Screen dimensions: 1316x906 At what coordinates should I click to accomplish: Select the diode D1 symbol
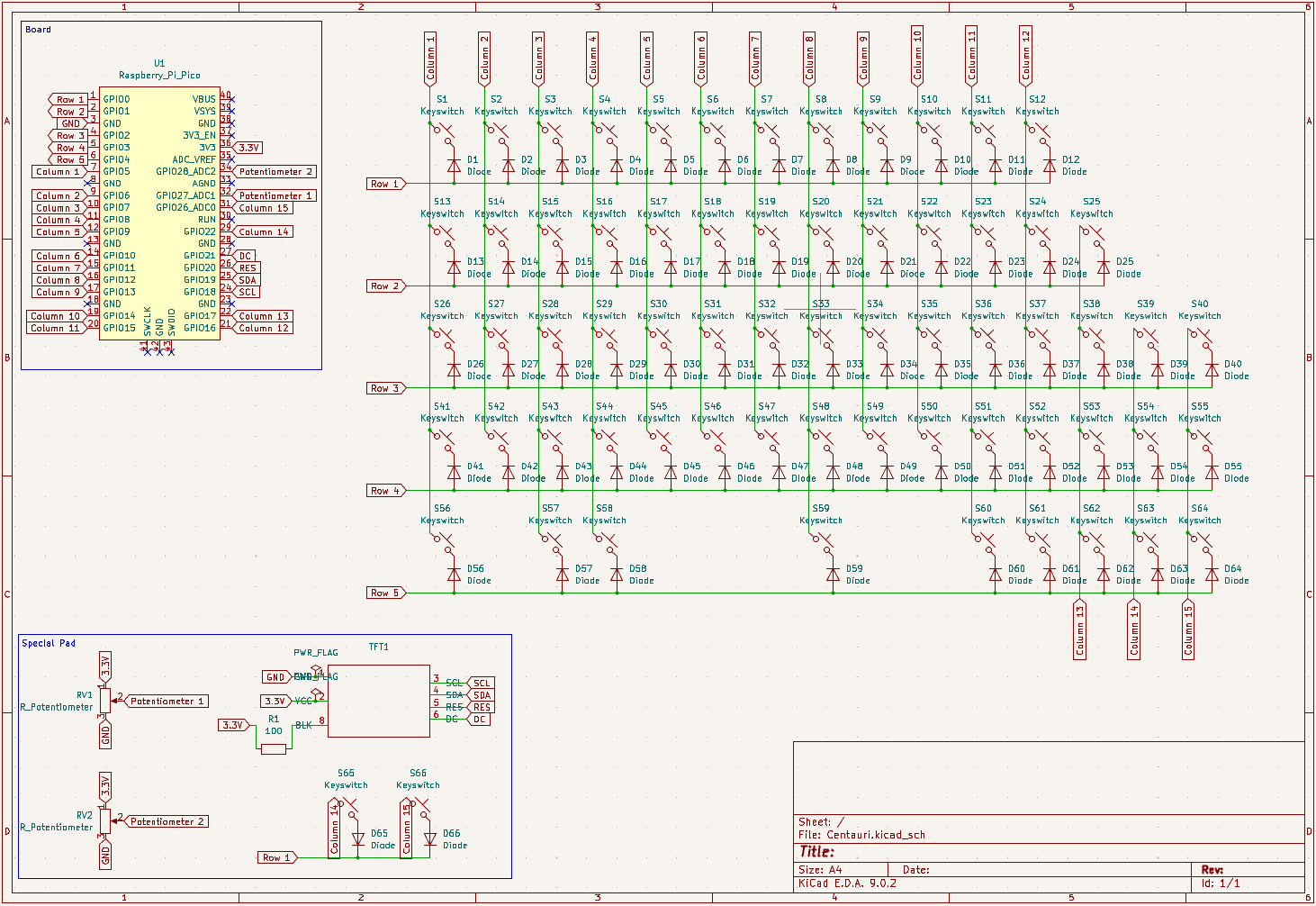pyautogui.click(x=454, y=166)
